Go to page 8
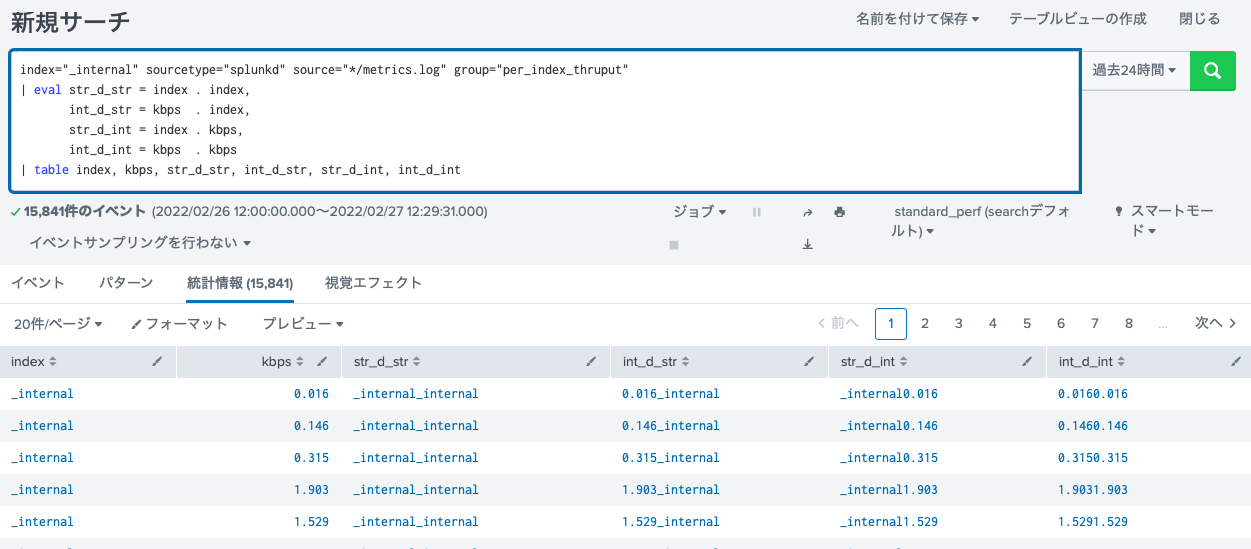1251x549 pixels. 1129,323
